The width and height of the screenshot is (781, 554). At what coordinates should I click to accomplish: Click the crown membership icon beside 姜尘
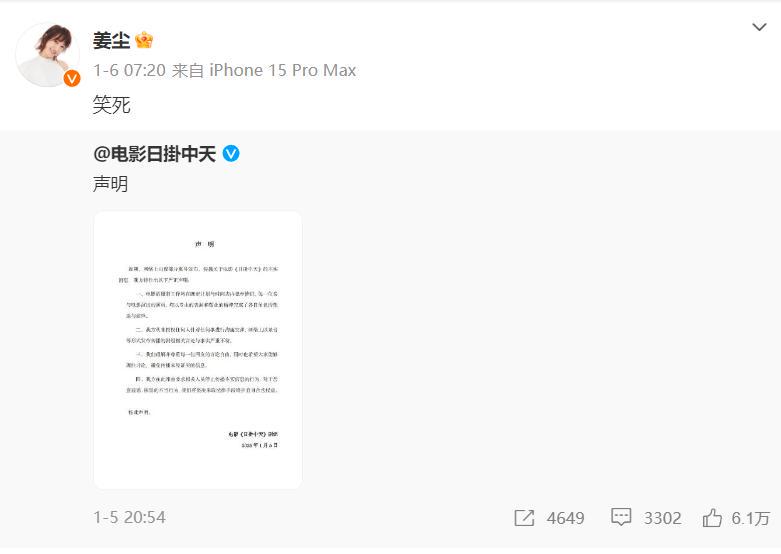click(x=143, y=40)
